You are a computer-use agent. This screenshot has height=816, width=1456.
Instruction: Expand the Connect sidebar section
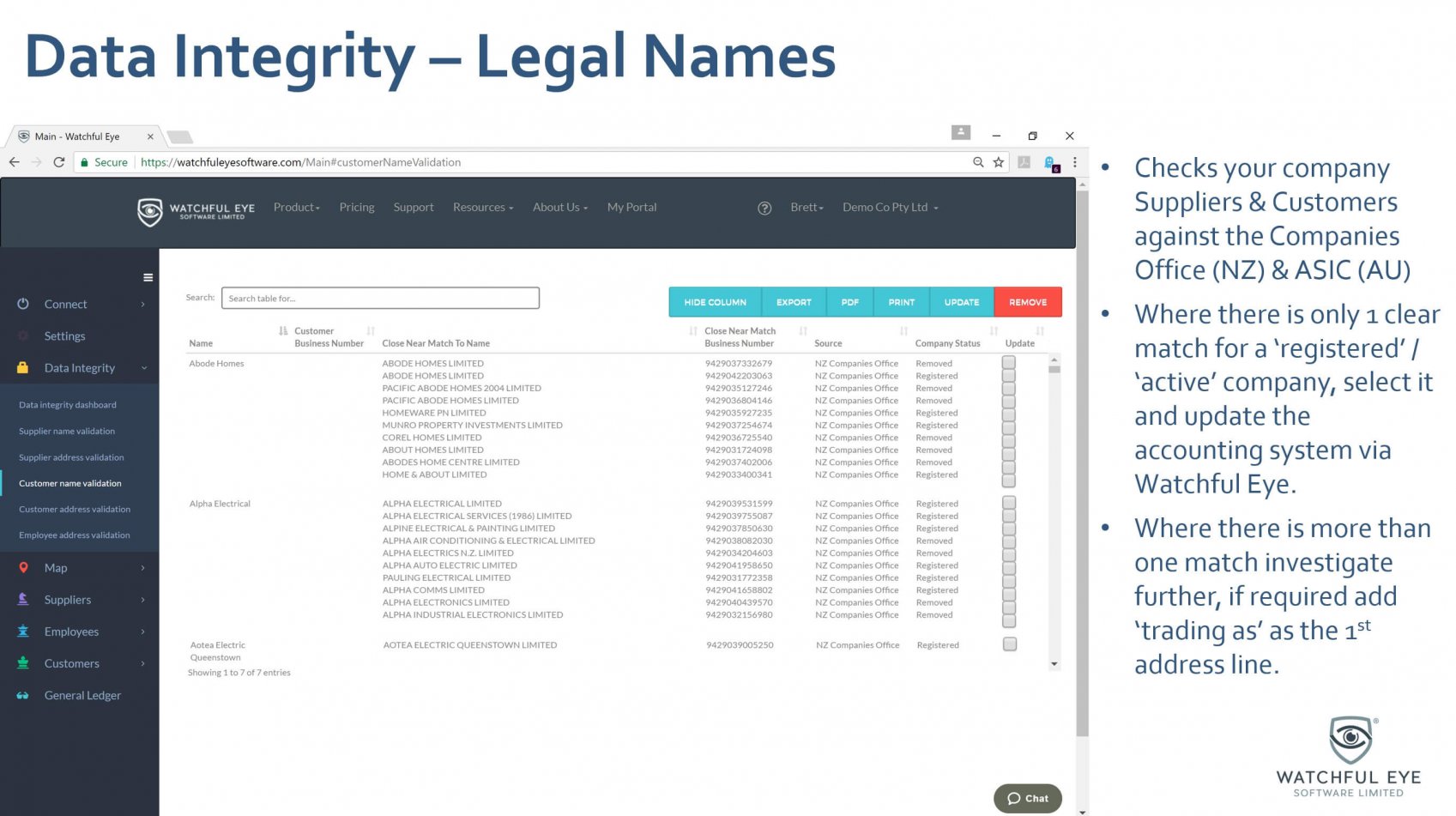(142, 304)
